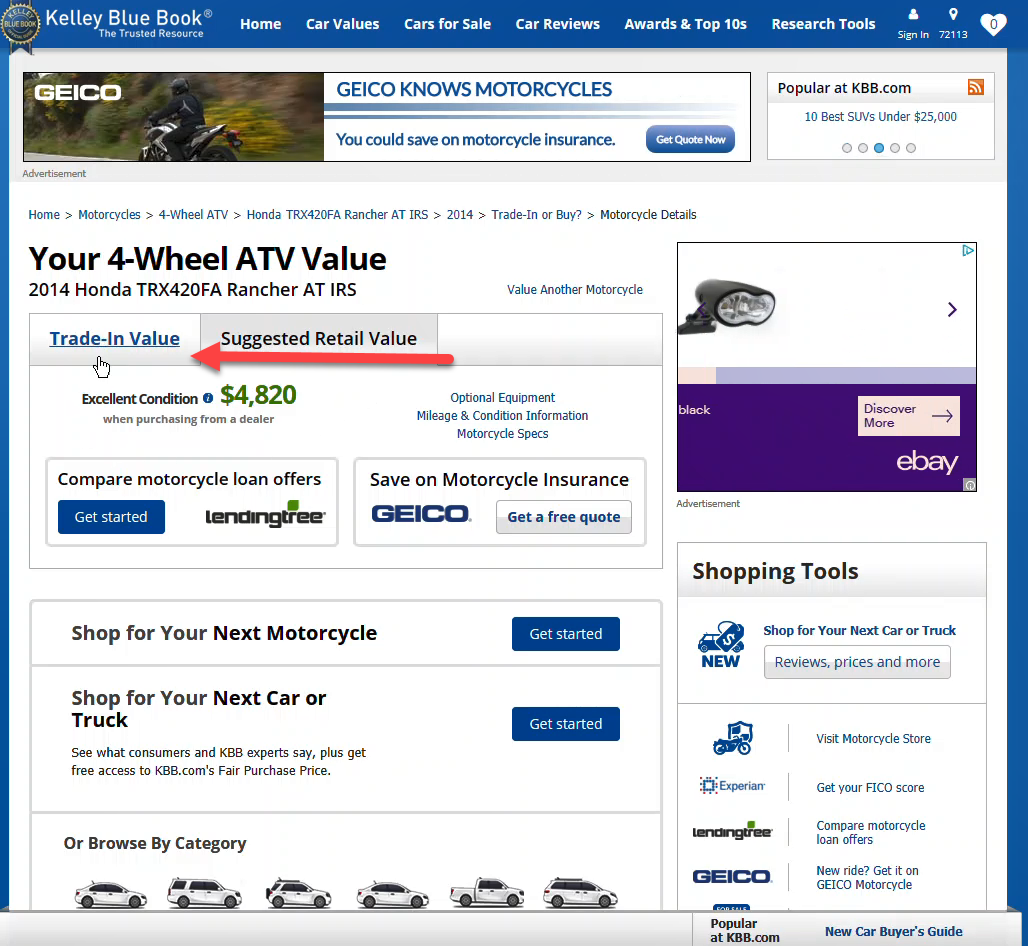Image resolution: width=1028 pixels, height=946 pixels.
Task: Click the GEICO logo in insurance box
Action: 421,514
